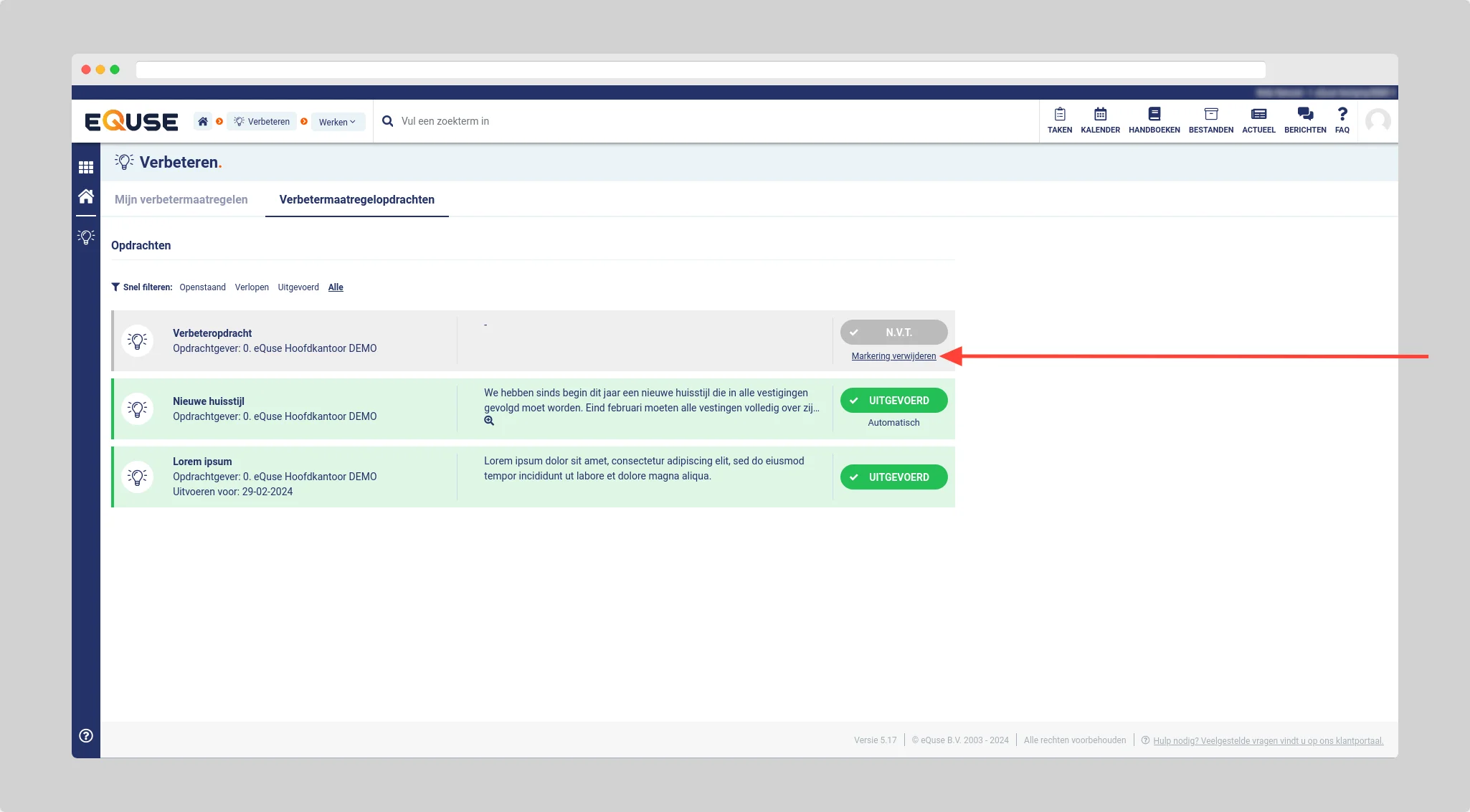Viewport: 1470px width, 812px height.
Task: Expand the Werken dropdown
Action: (x=337, y=122)
